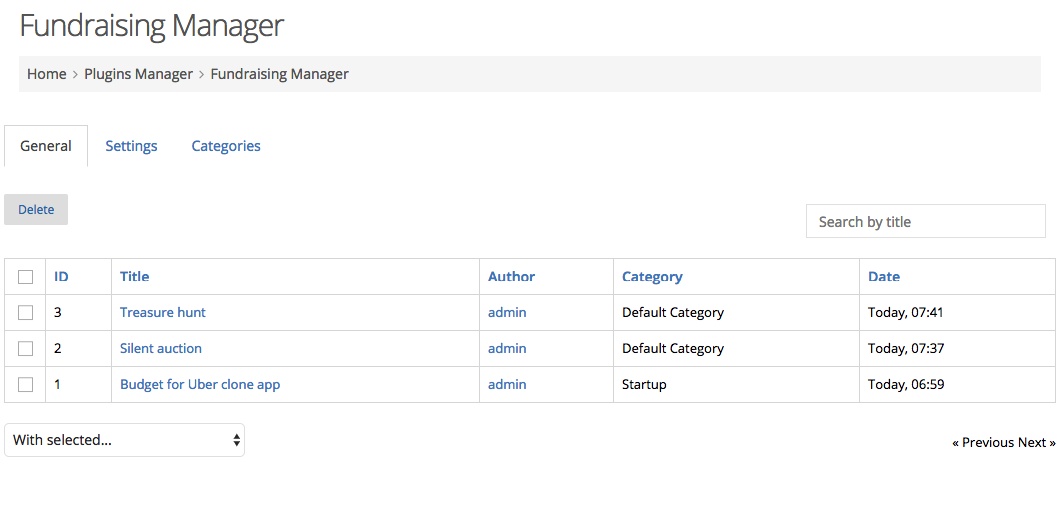Click the Next » pagination link
This screenshot has width=1060, height=525.
click(1037, 443)
